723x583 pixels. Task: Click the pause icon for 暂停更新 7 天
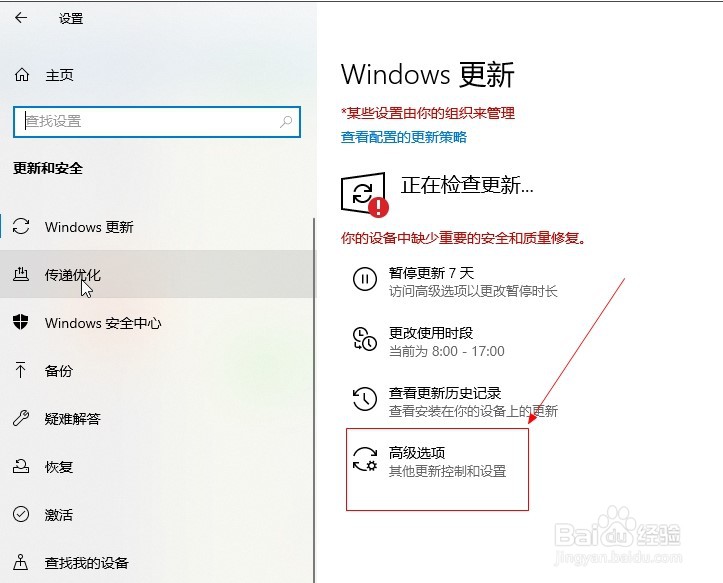click(x=365, y=280)
